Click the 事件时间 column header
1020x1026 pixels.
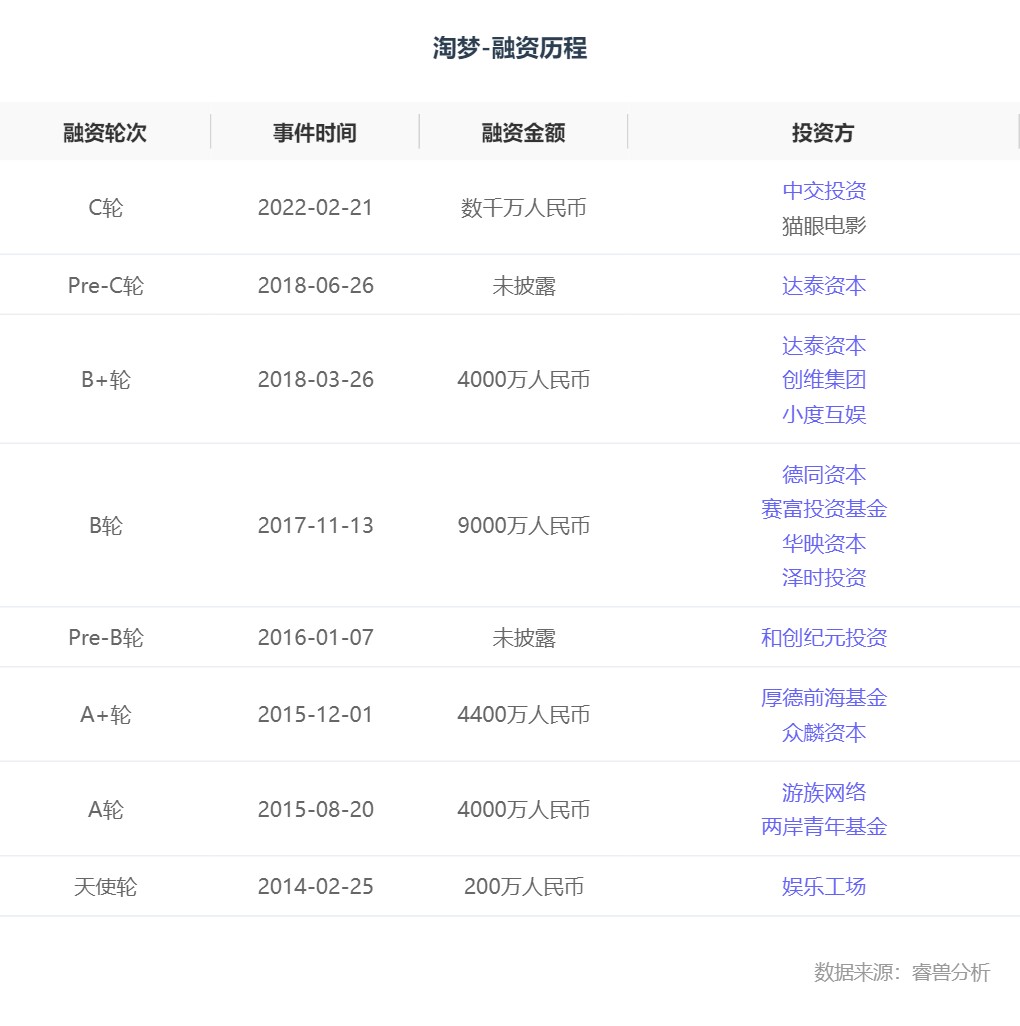315,133
